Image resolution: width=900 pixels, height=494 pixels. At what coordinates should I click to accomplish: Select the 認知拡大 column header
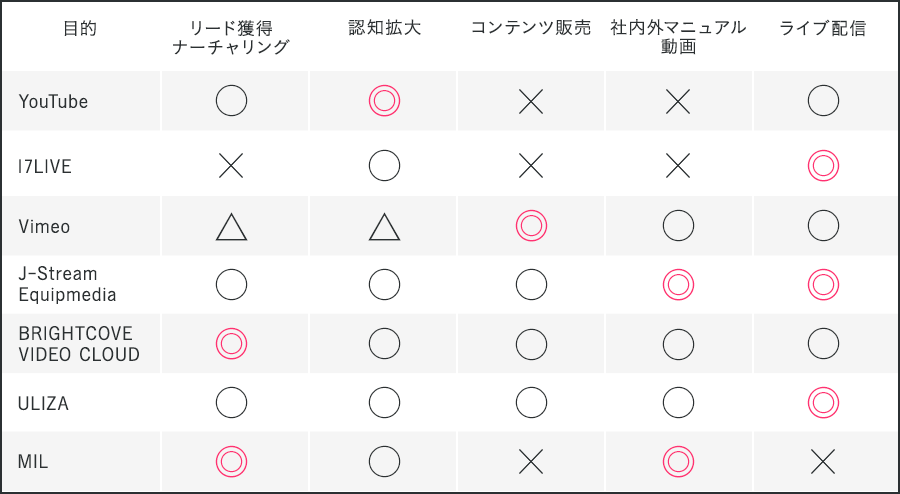coord(385,28)
